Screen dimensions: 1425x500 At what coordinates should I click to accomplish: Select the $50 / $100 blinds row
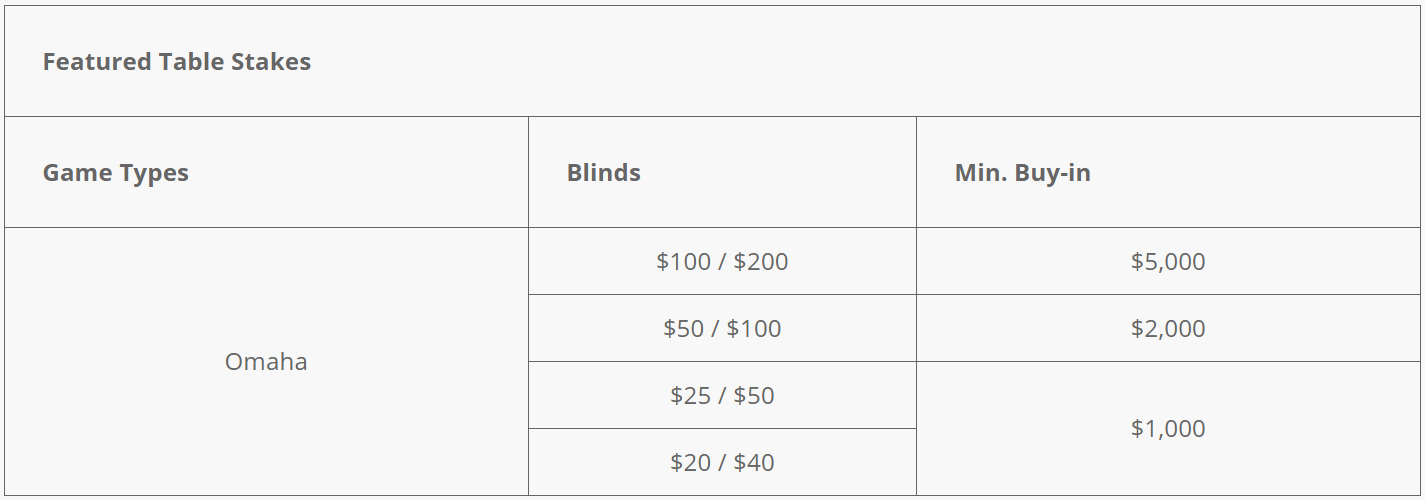click(x=722, y=328)
